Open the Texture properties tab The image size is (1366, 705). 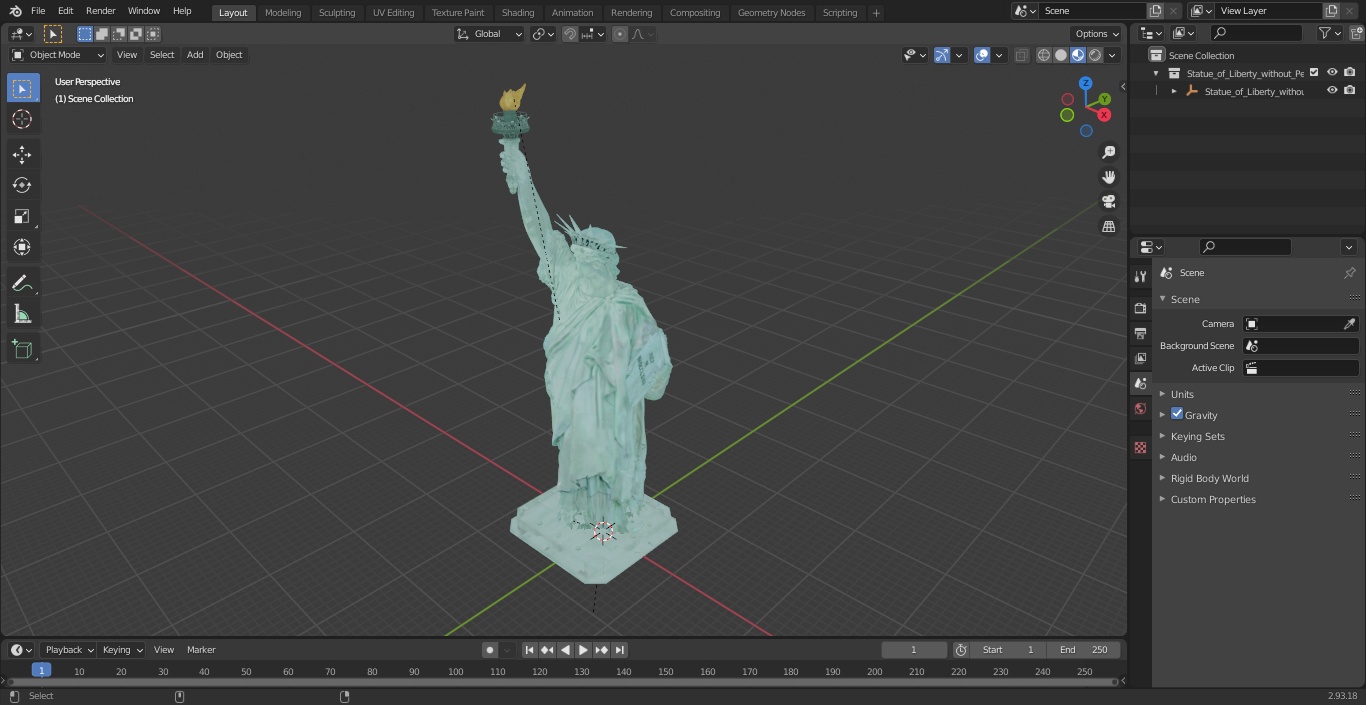pos(1140,447)
